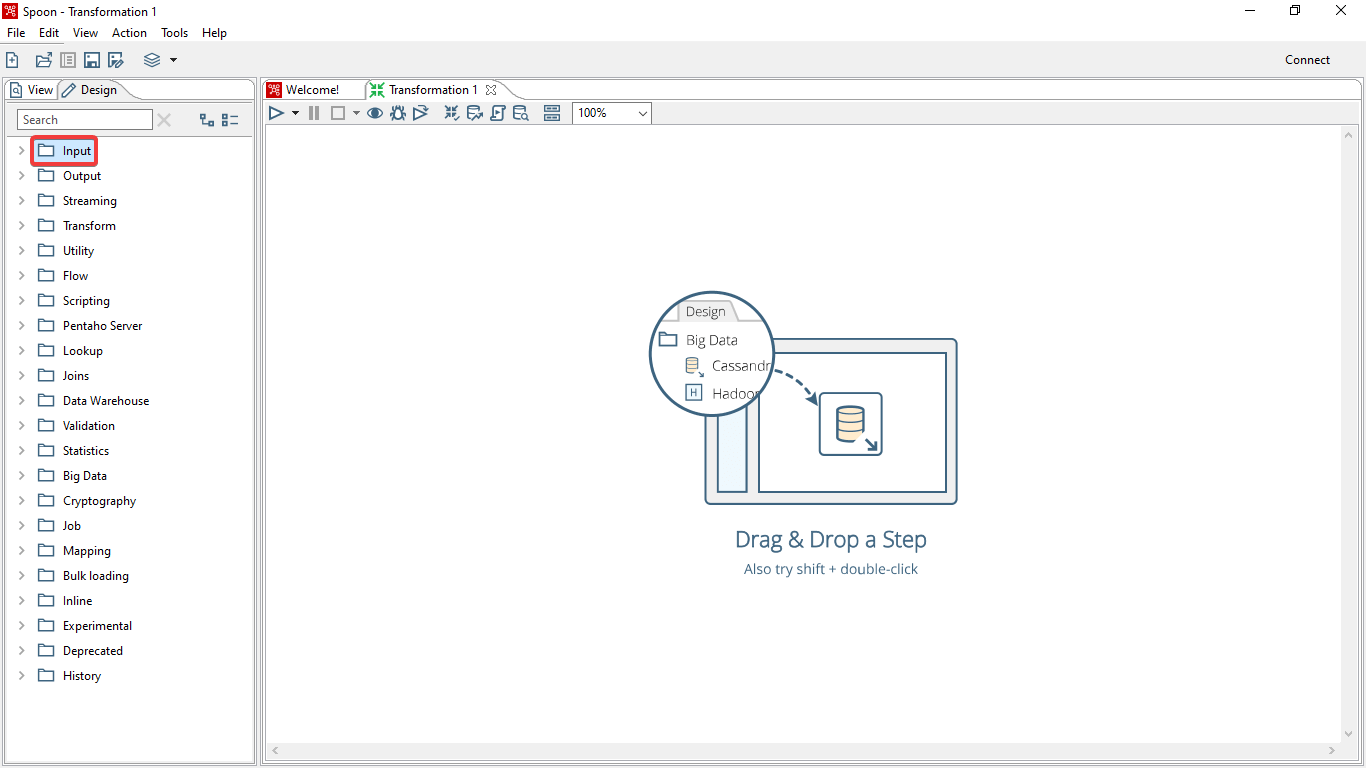Expand the Transform folder chevron
Screen dimensions: 1366x768
click(x=21, y=226)
